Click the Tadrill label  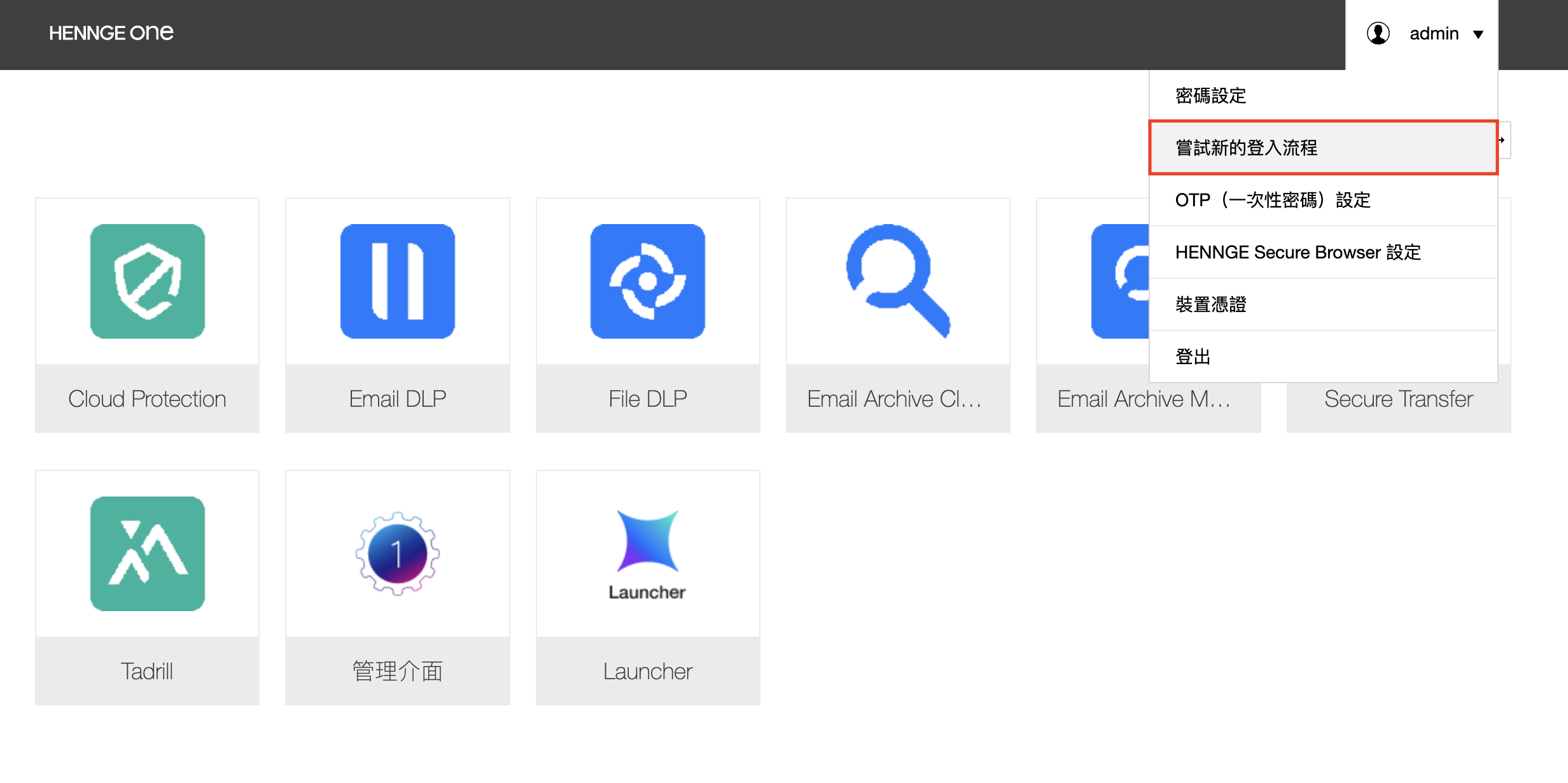pos(147,672)
